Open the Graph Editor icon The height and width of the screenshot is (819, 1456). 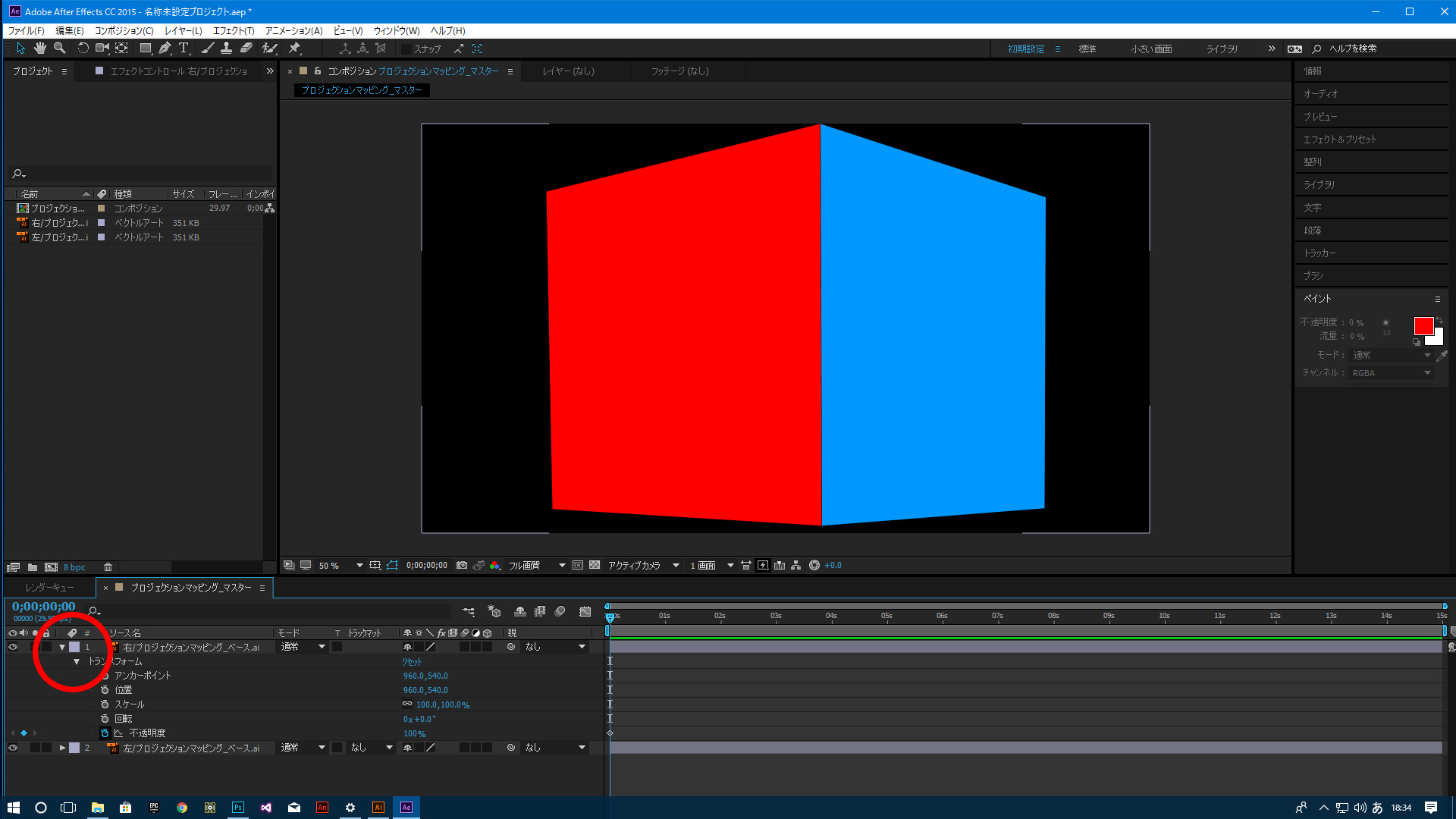[585, 611]
